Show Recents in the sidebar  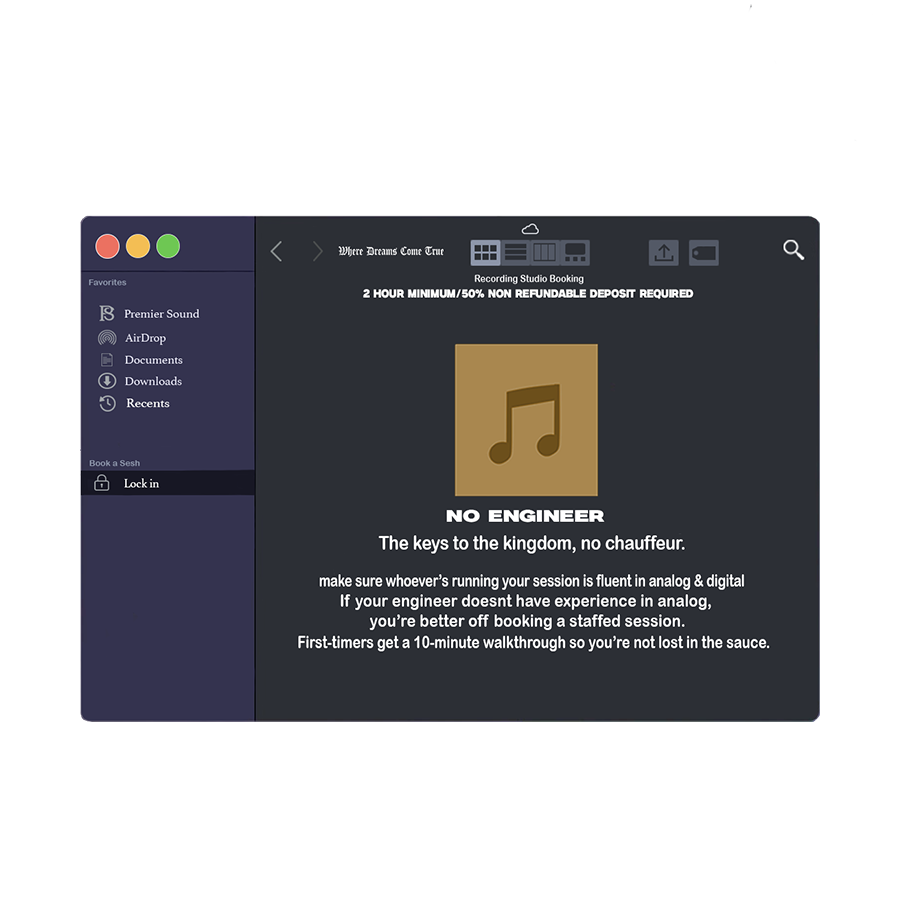click(x=147, y=404)
